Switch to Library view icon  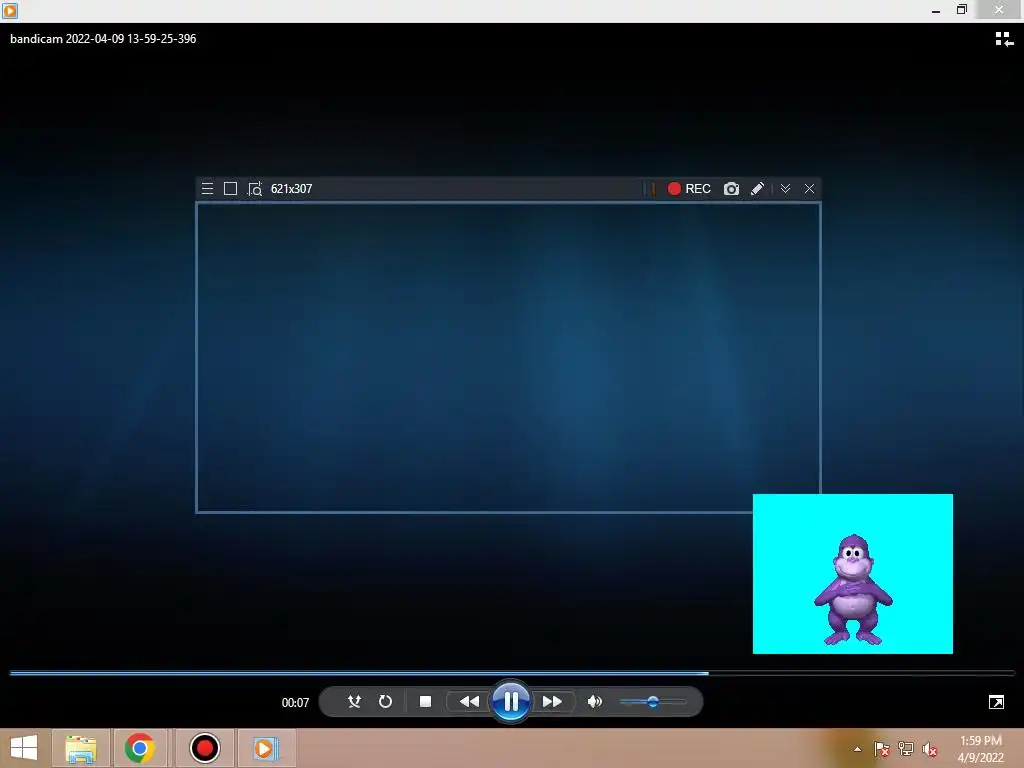[x=1004, y=40]
